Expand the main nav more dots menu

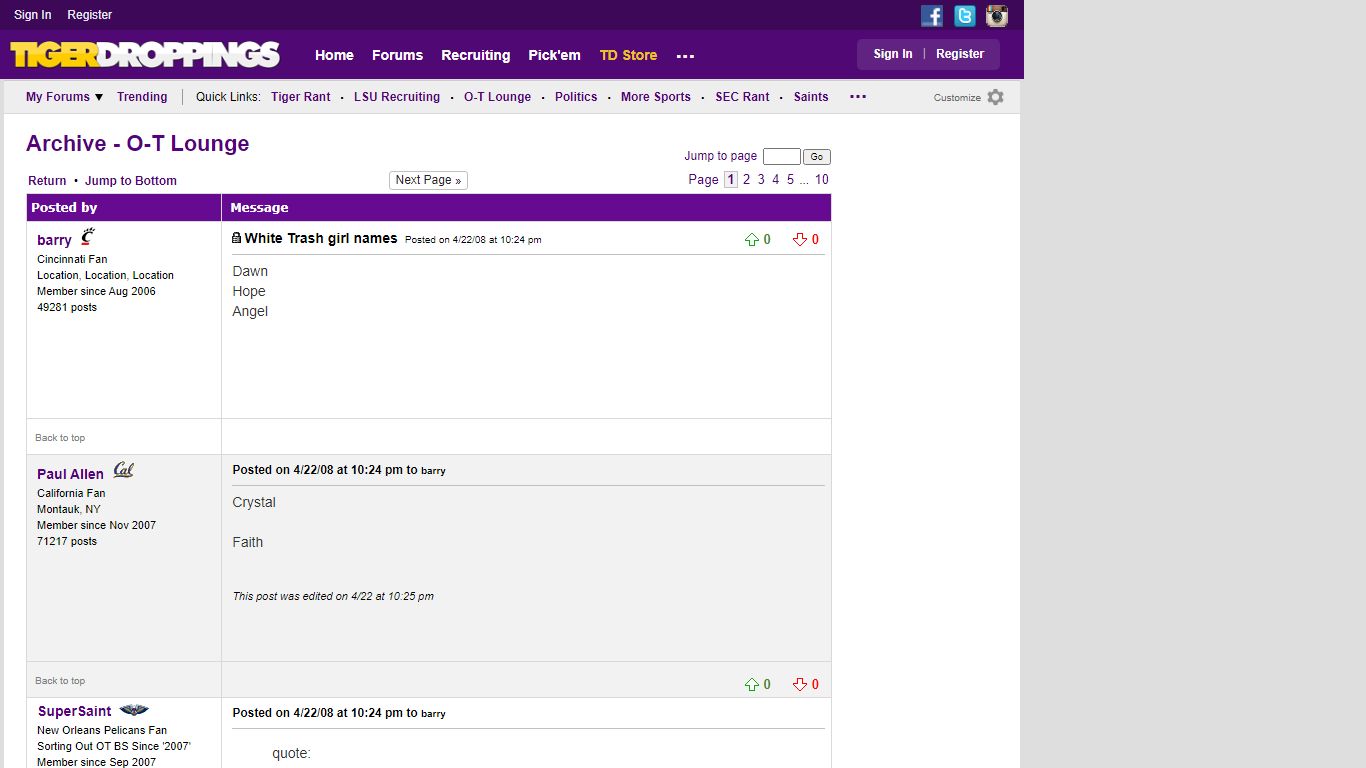685,56
